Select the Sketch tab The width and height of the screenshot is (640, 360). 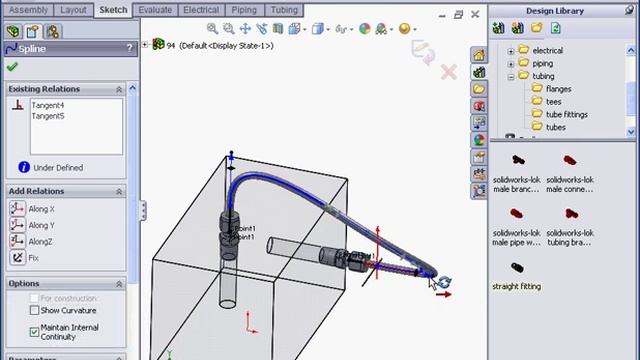point(113,10)
